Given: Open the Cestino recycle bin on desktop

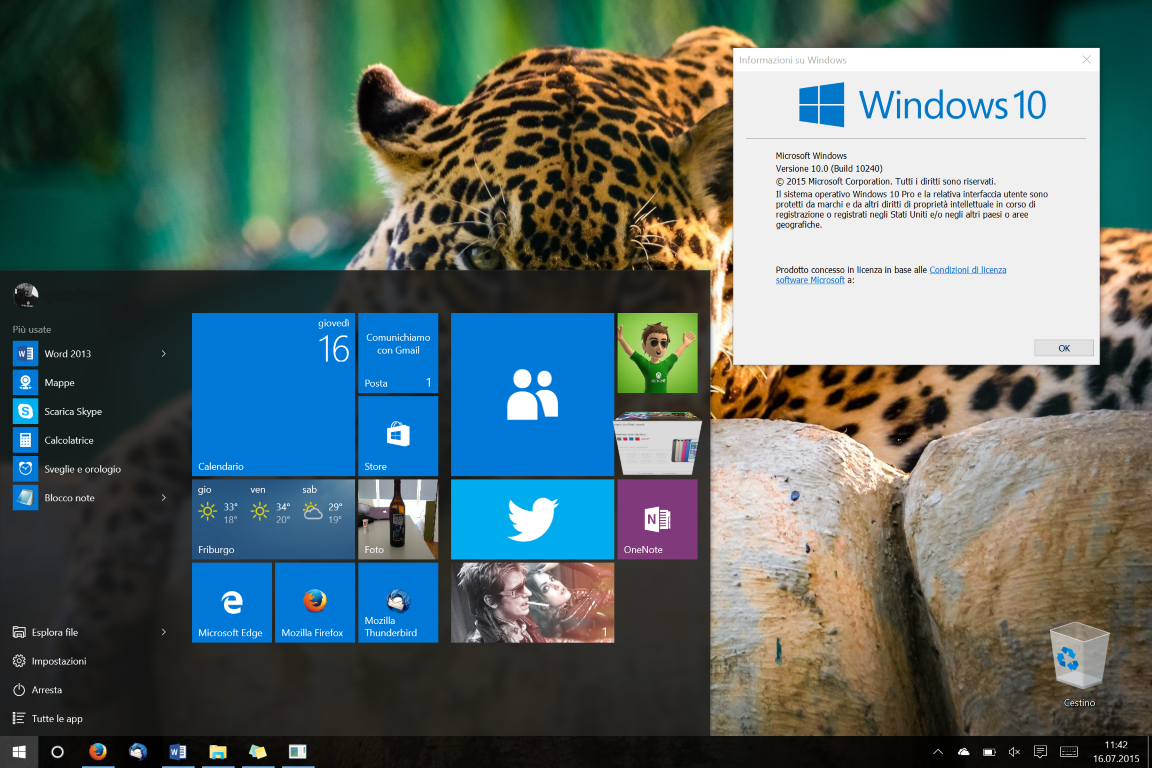Looking at the screenshot, I should 1079,664.
